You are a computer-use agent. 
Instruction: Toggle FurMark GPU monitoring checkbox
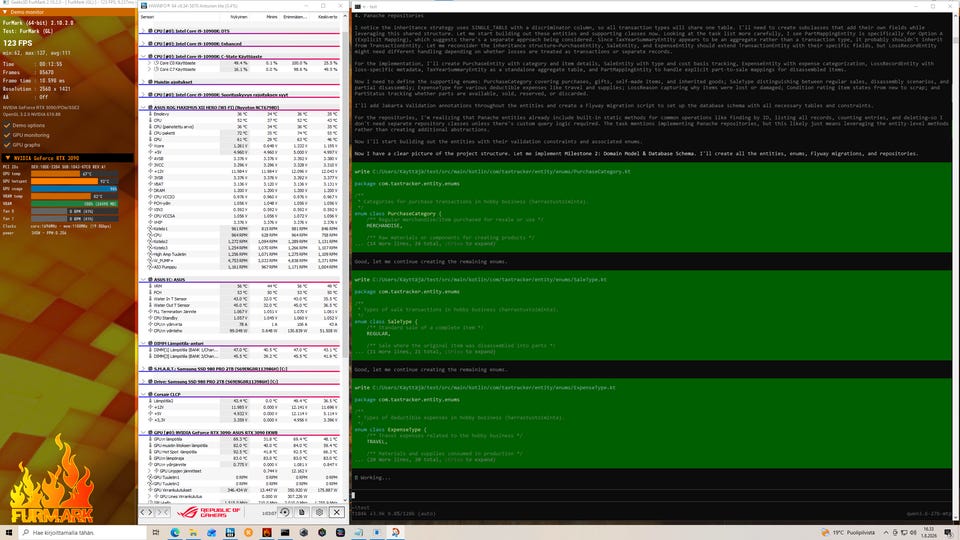(7, 135)
